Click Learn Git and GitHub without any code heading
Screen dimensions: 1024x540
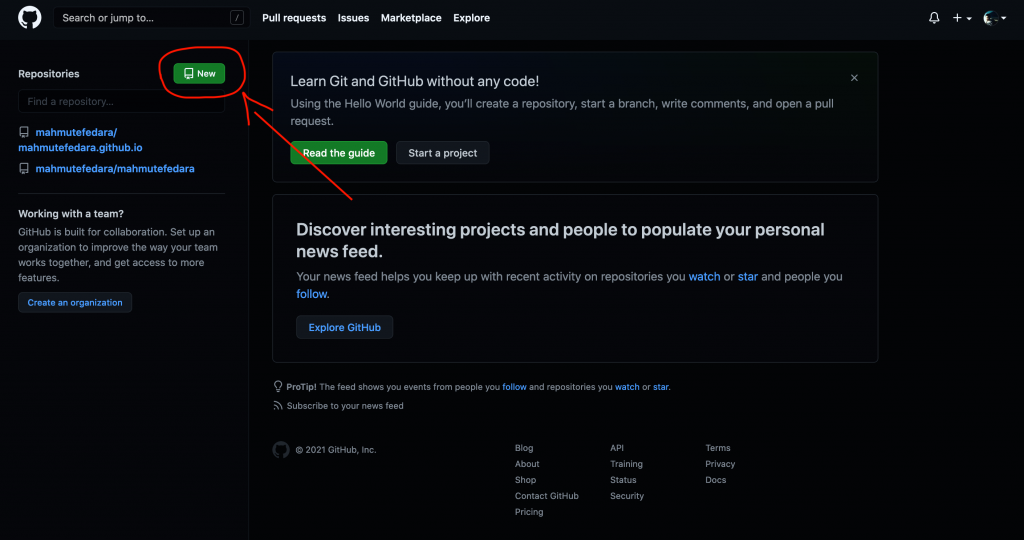point(415,81)
